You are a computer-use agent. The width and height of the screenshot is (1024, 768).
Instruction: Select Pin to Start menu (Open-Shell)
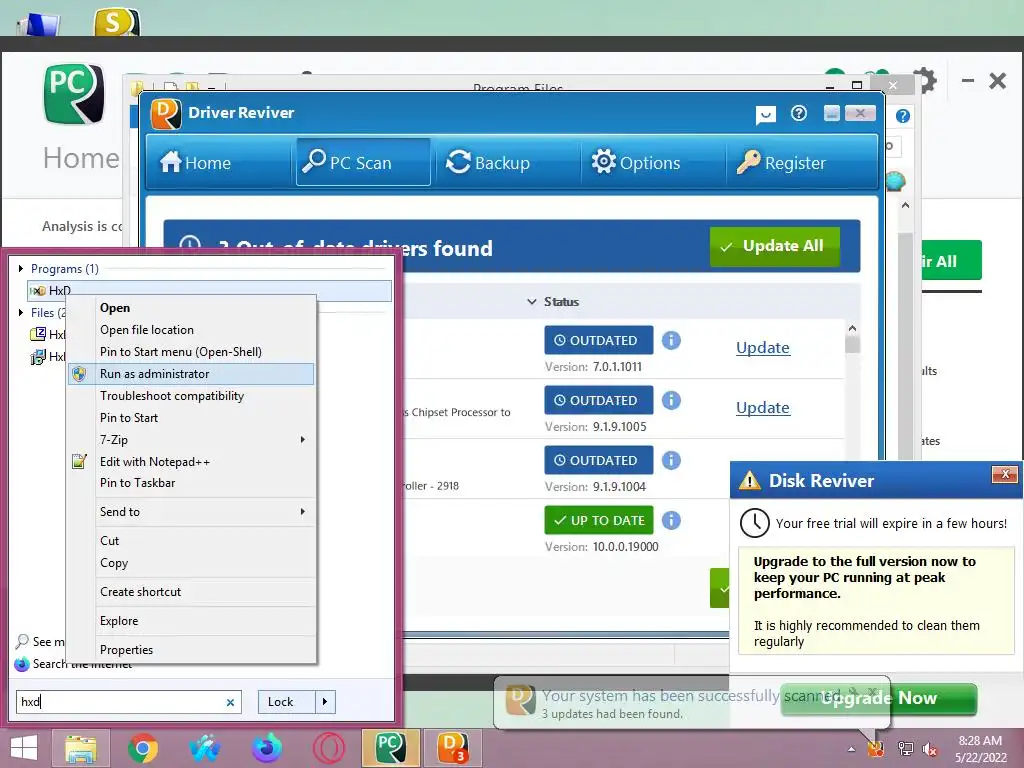(190, 352)
